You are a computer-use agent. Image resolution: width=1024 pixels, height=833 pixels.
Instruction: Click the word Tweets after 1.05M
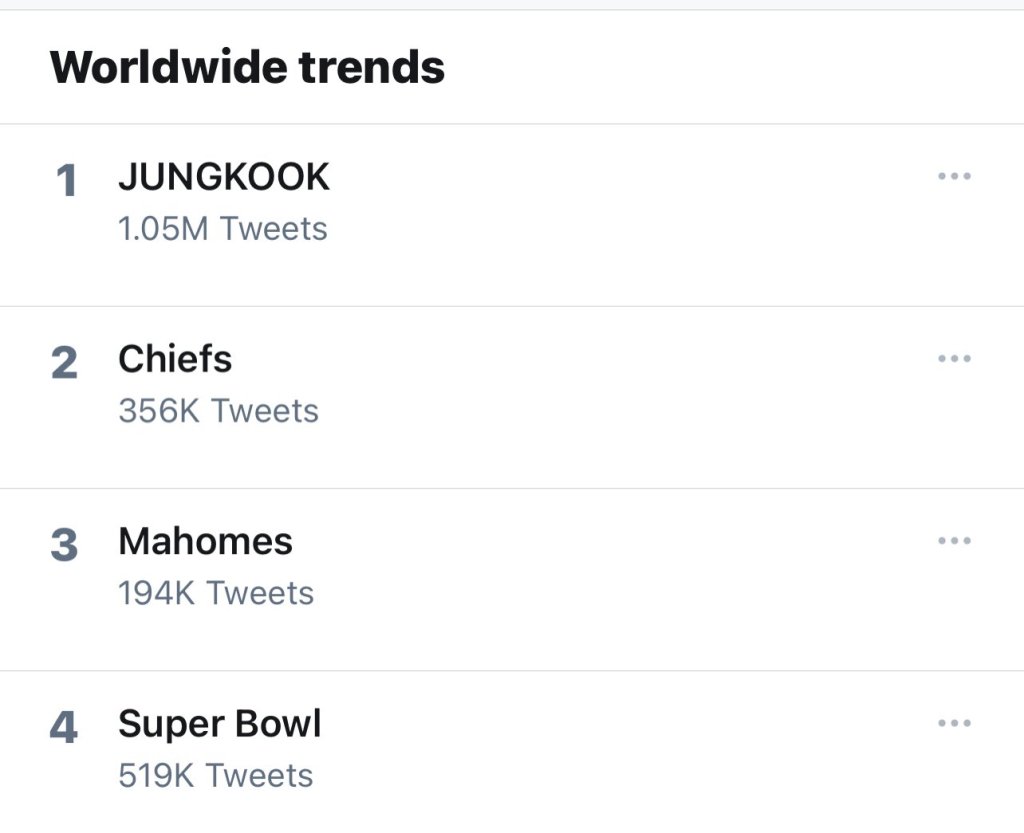pos(273,229)
